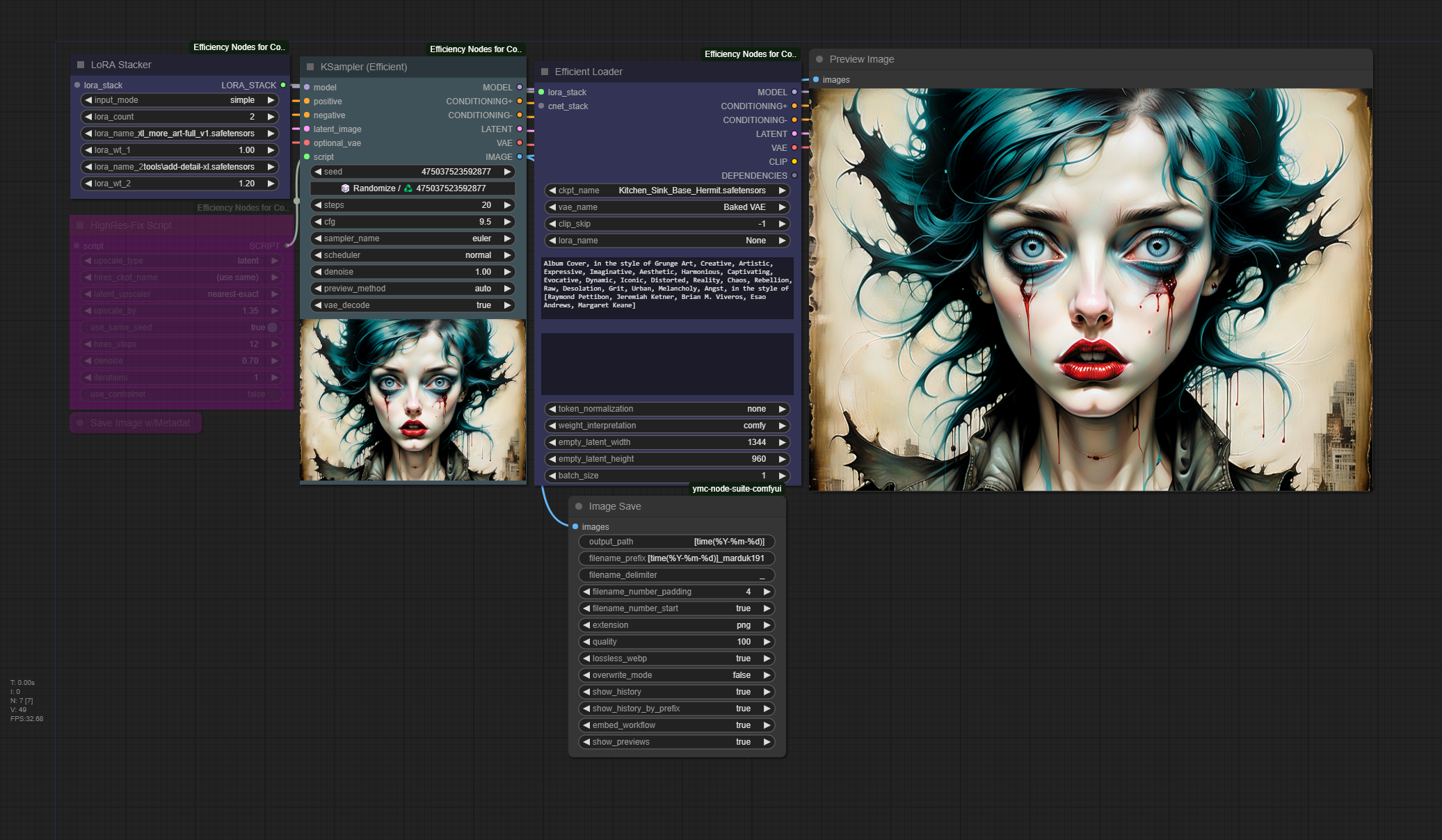Collapse the Preview Image node via its title dot

(819, 59)
